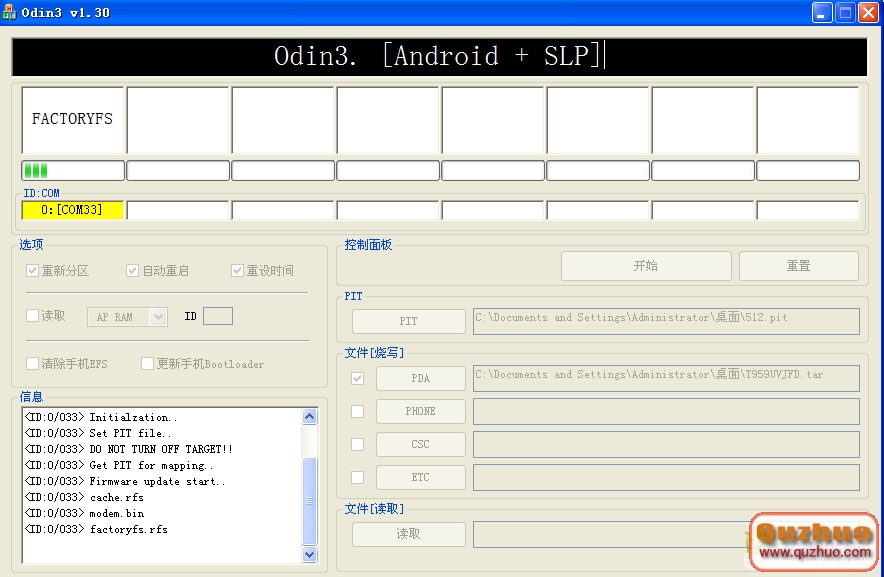Click the PIT file browse button
Viewport: 884px width, 577px height.
click(x=408, y=321)
